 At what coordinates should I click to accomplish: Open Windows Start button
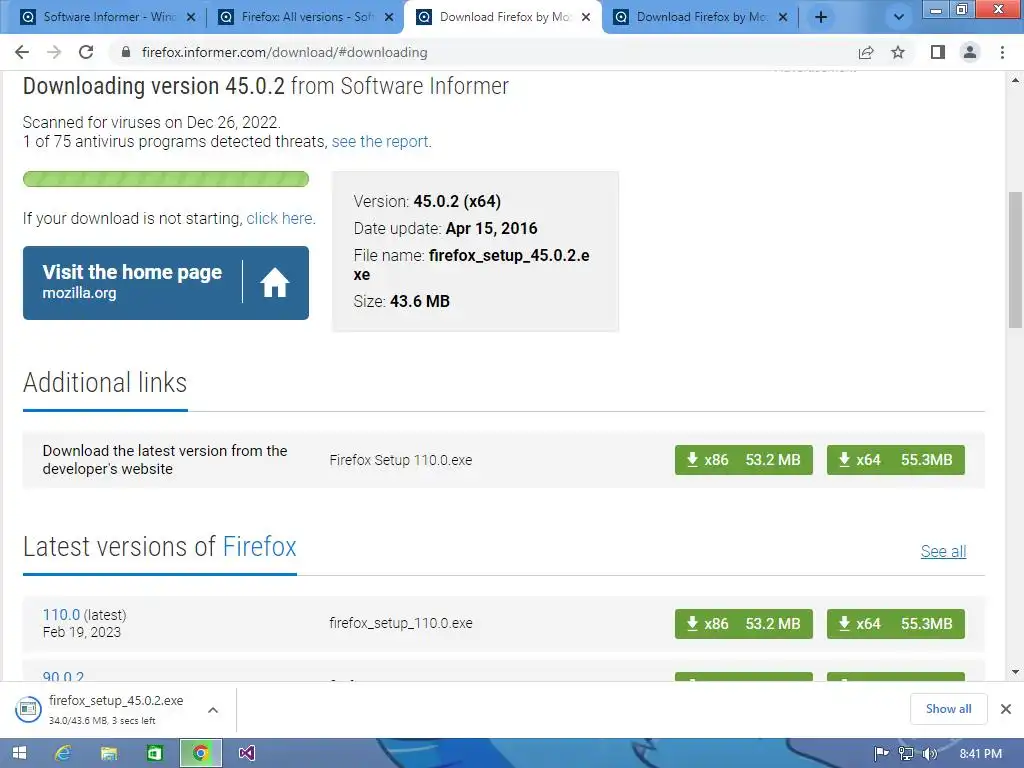point(20,753)
